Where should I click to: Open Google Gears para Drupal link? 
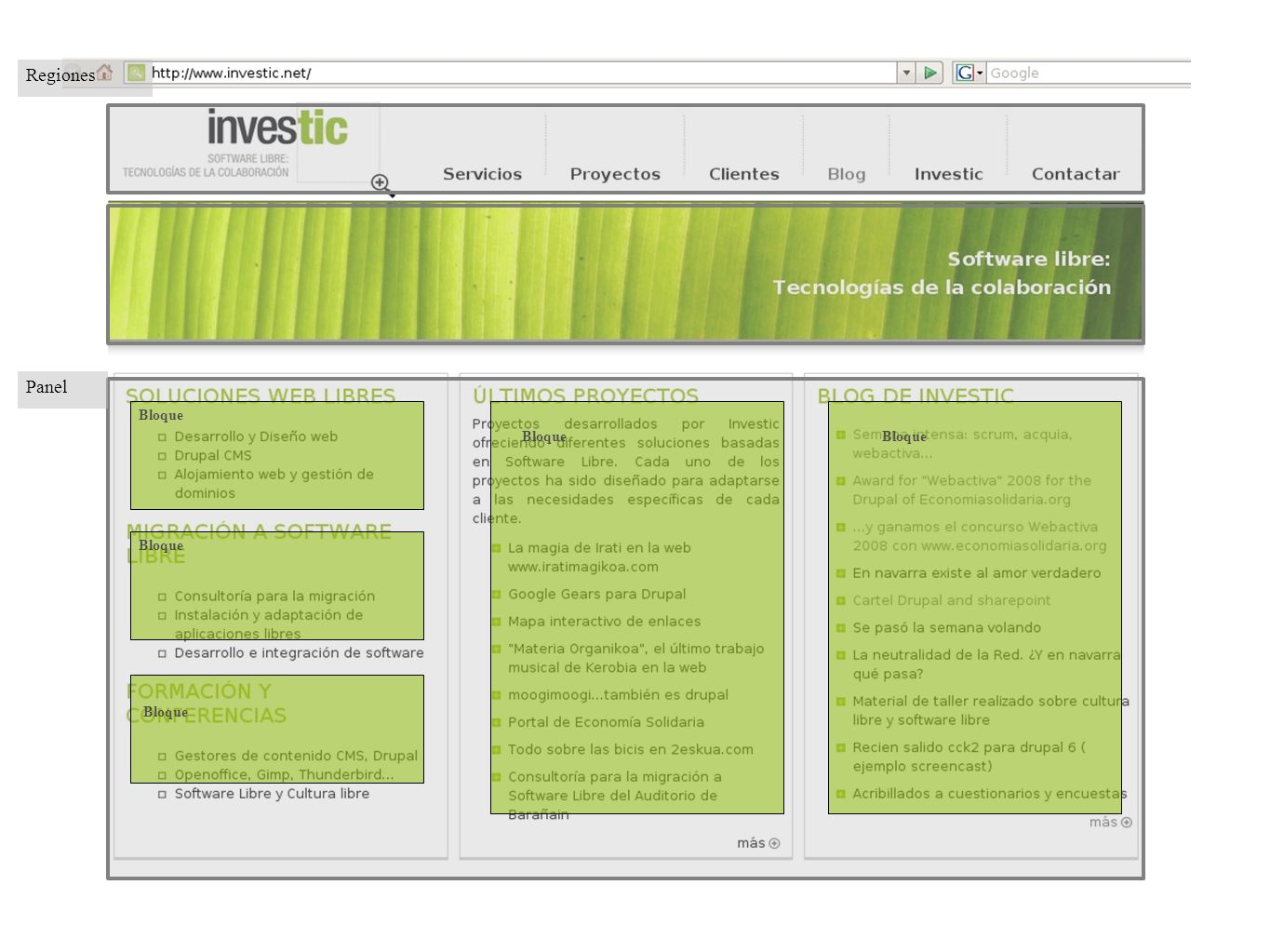(596, 594)
